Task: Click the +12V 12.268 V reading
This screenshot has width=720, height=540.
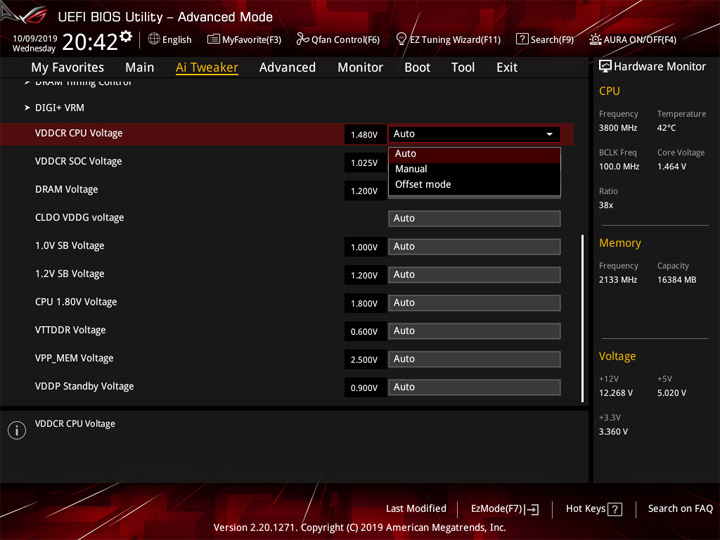Action: point(616,393)
